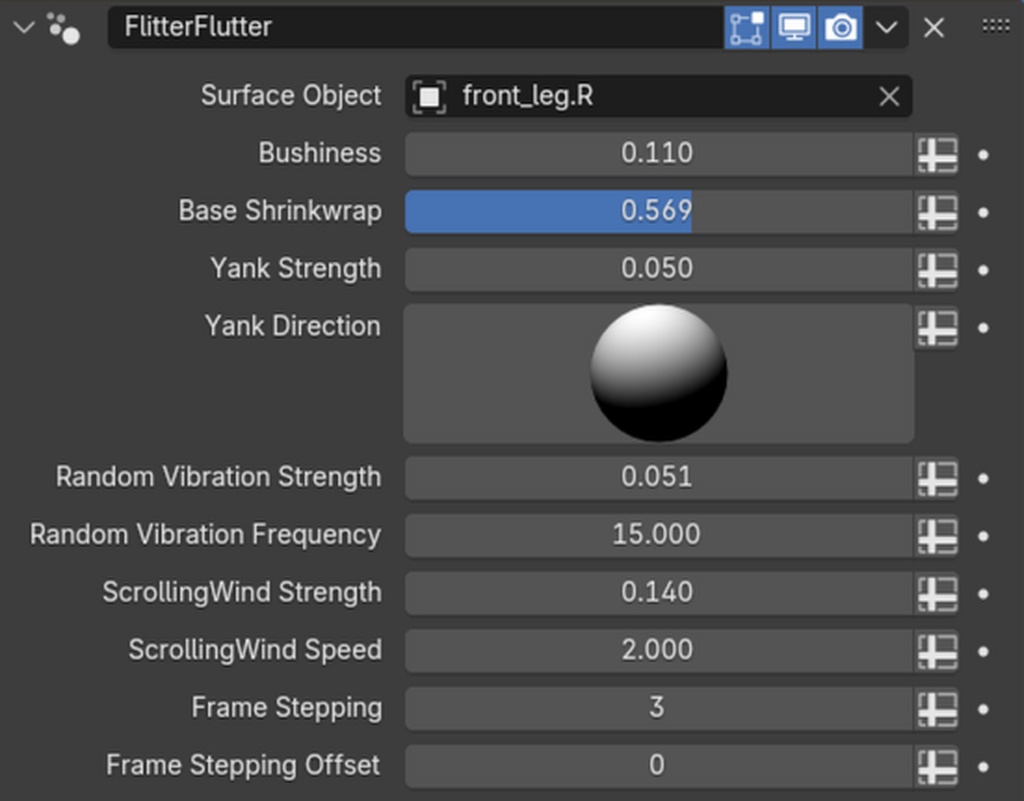Click the Frame Stepping attribute toggle icon
Viewport: 1024px width, 801px height.
pos(937,708)
